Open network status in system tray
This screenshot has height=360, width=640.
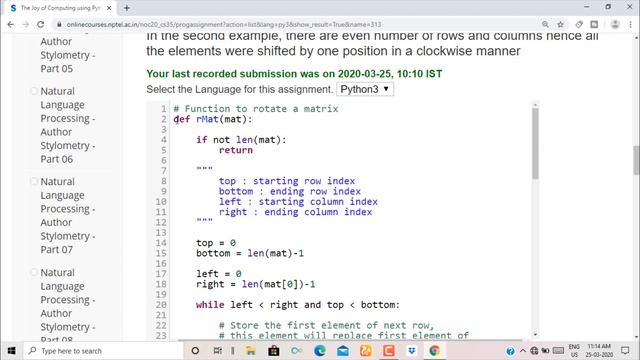click(x=534, y=351)
